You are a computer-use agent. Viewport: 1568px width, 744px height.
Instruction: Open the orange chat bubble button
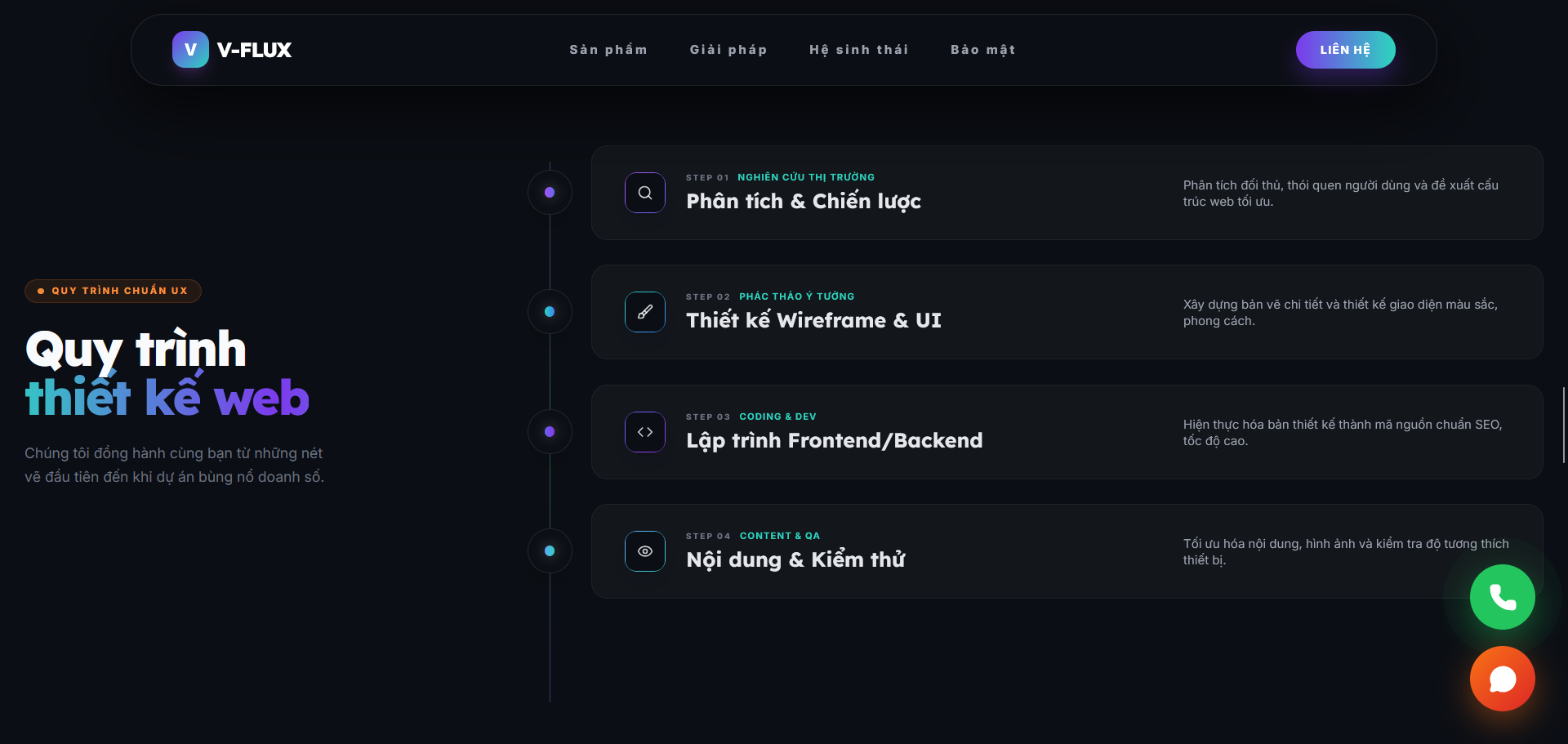pyautogui.click(x=1502, y=679)
